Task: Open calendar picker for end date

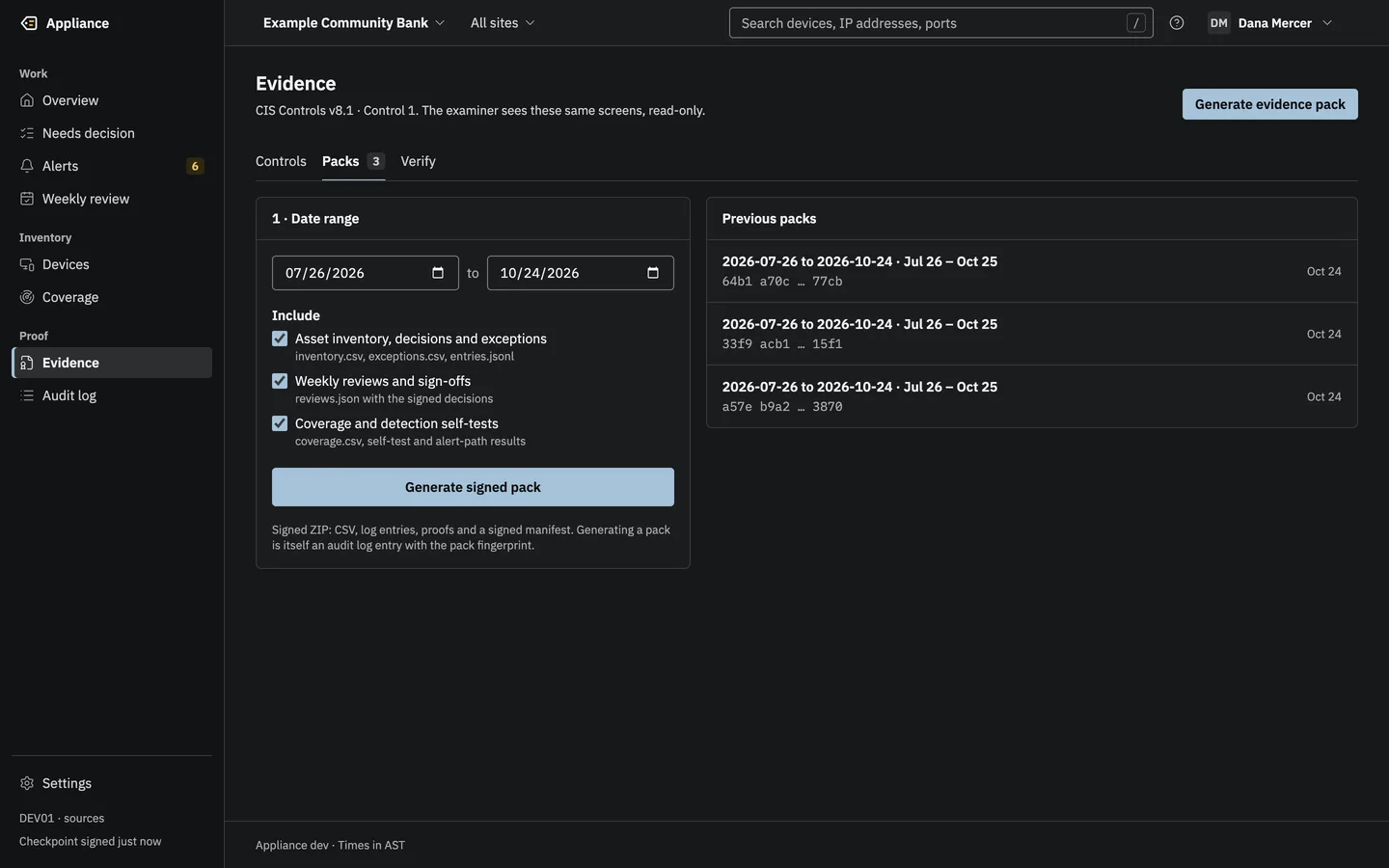Action: coord(653,273)
